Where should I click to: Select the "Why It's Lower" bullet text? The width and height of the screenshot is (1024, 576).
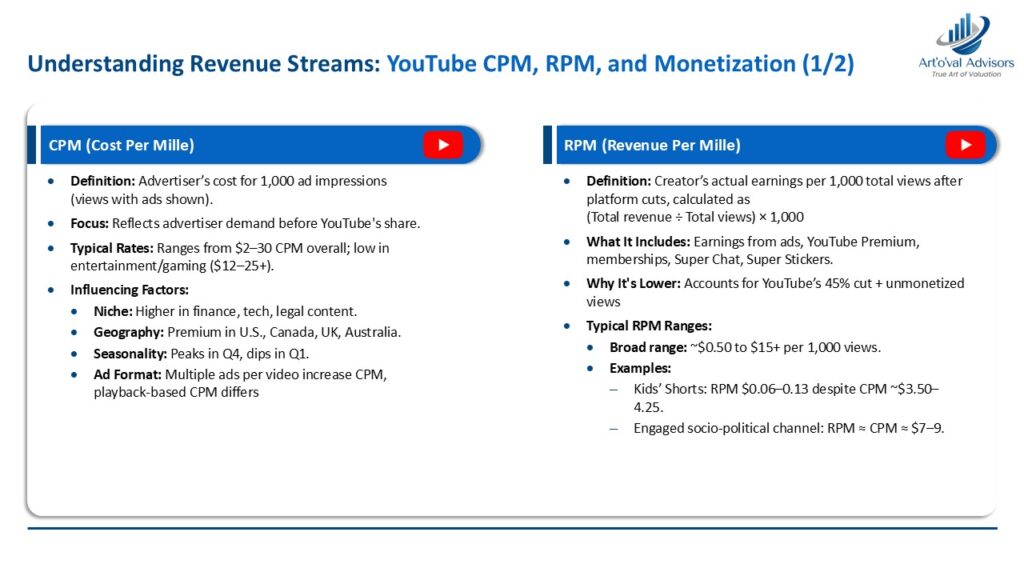(x=760, y=292)
